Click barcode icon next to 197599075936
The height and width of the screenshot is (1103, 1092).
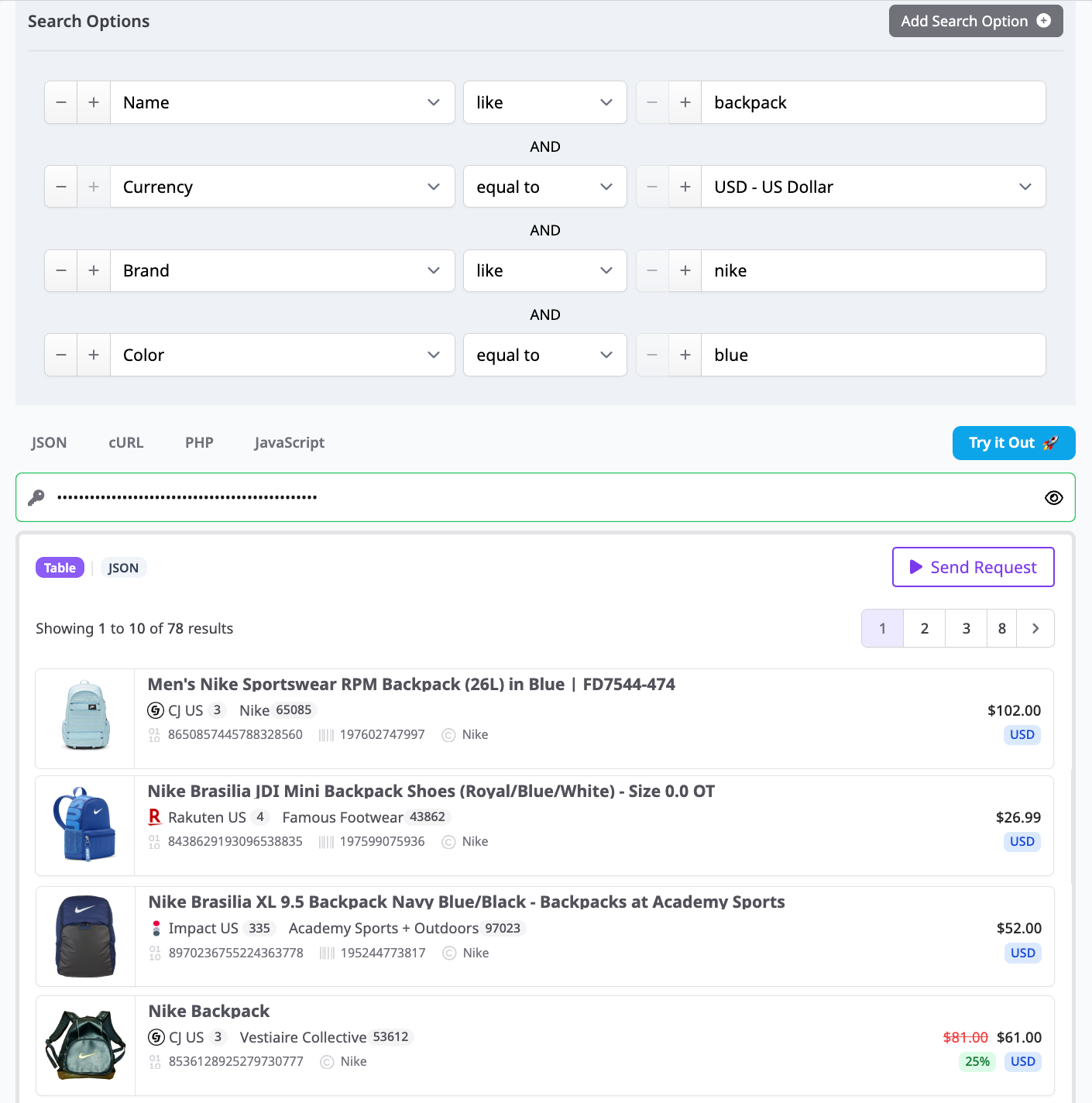[327, 841]
